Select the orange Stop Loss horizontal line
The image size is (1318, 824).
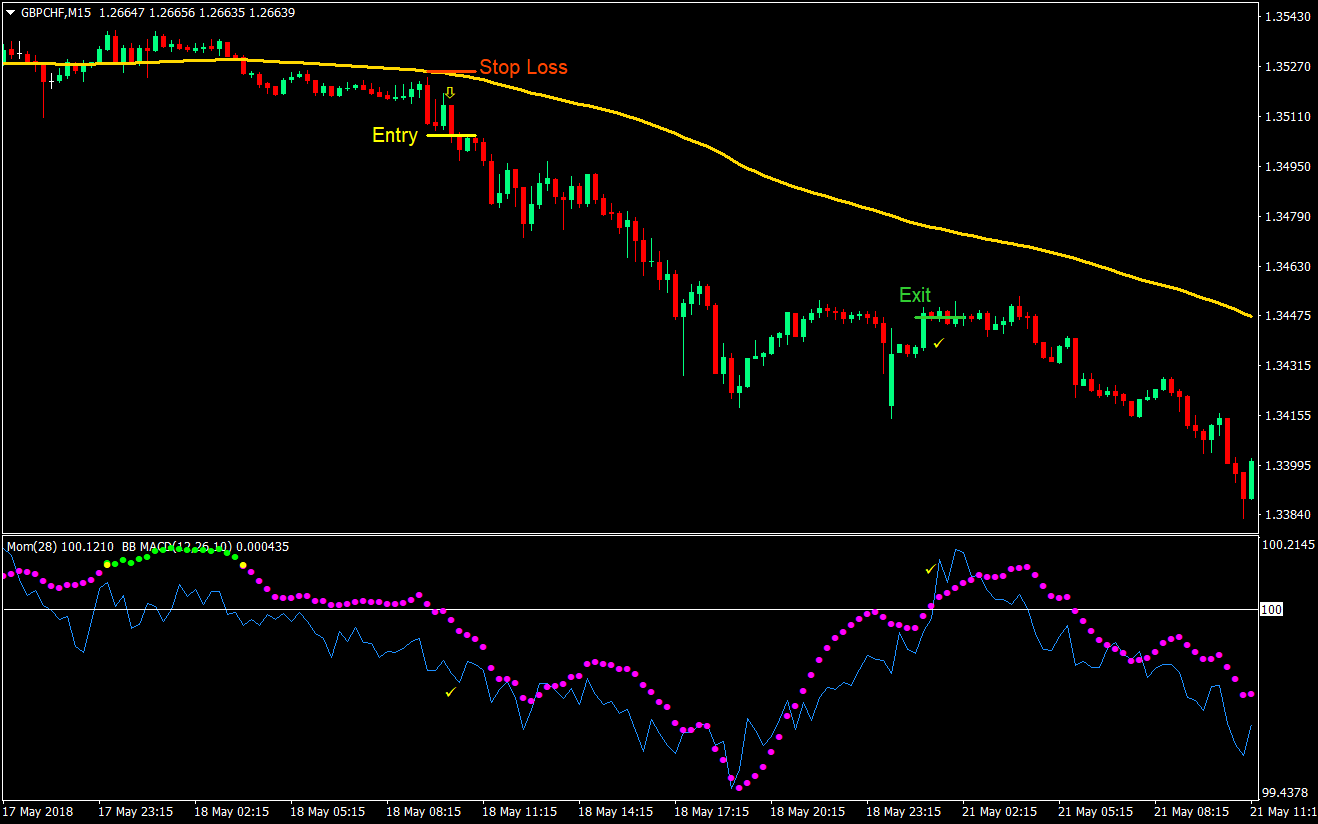[452, 72]
